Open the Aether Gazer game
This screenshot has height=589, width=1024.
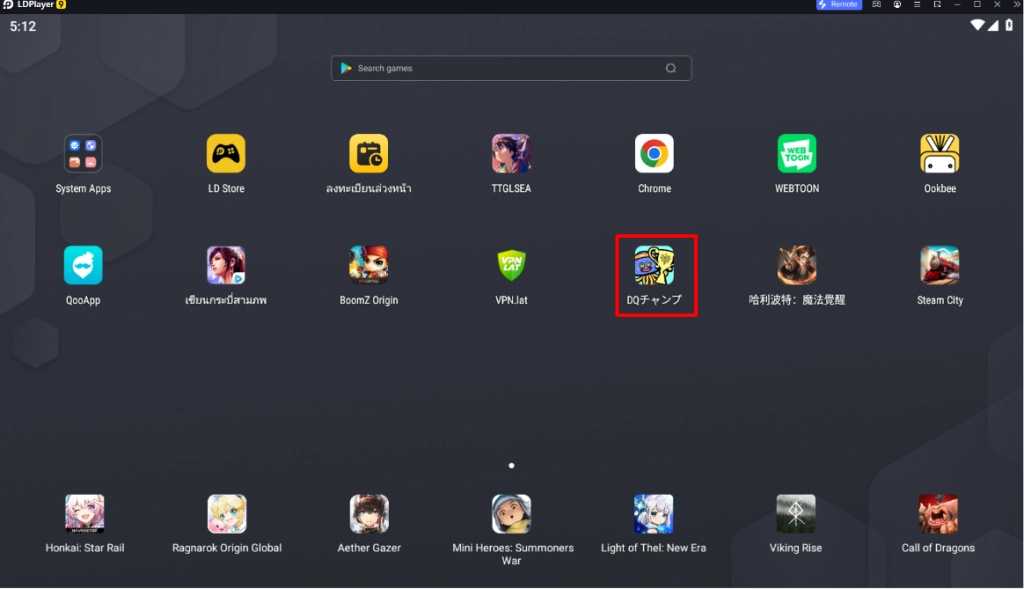click(369, 514)
